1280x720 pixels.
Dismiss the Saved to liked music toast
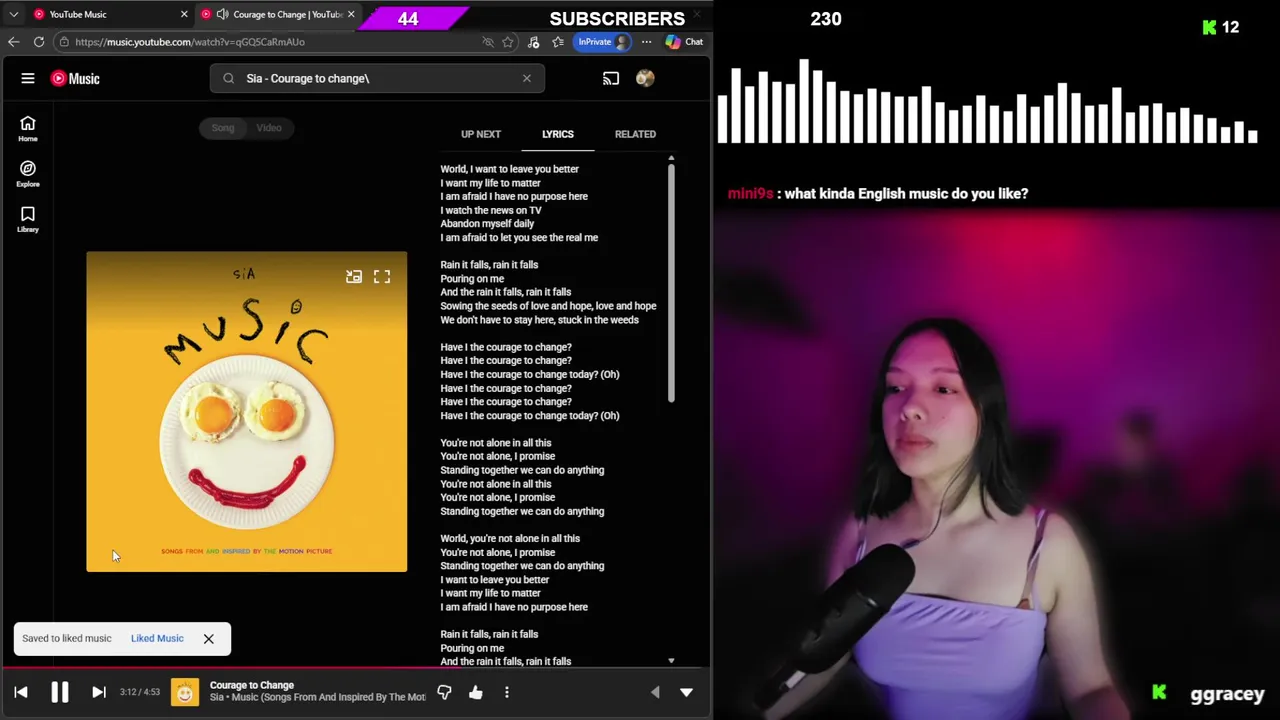[x=209, y=638]
